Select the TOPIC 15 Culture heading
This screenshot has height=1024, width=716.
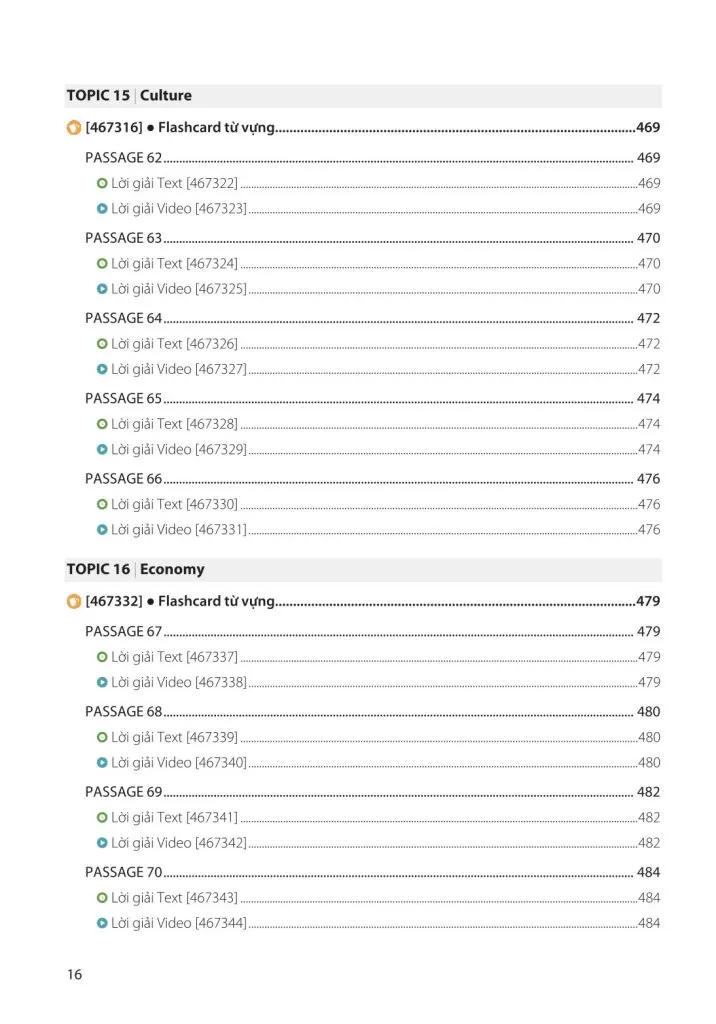[x=129, y=96]
